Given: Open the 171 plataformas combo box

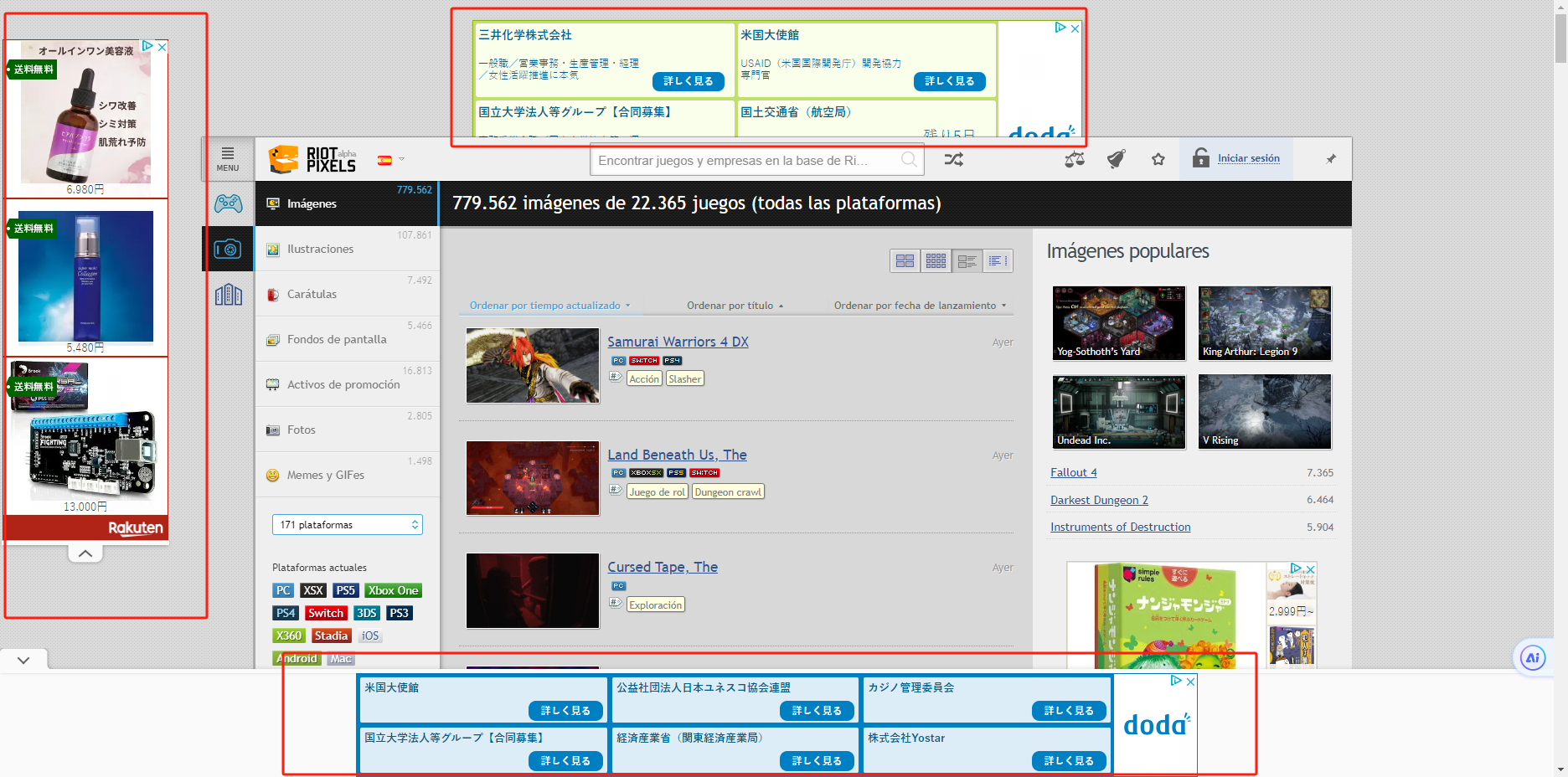Looking at the screenshot, I should 348,525.
